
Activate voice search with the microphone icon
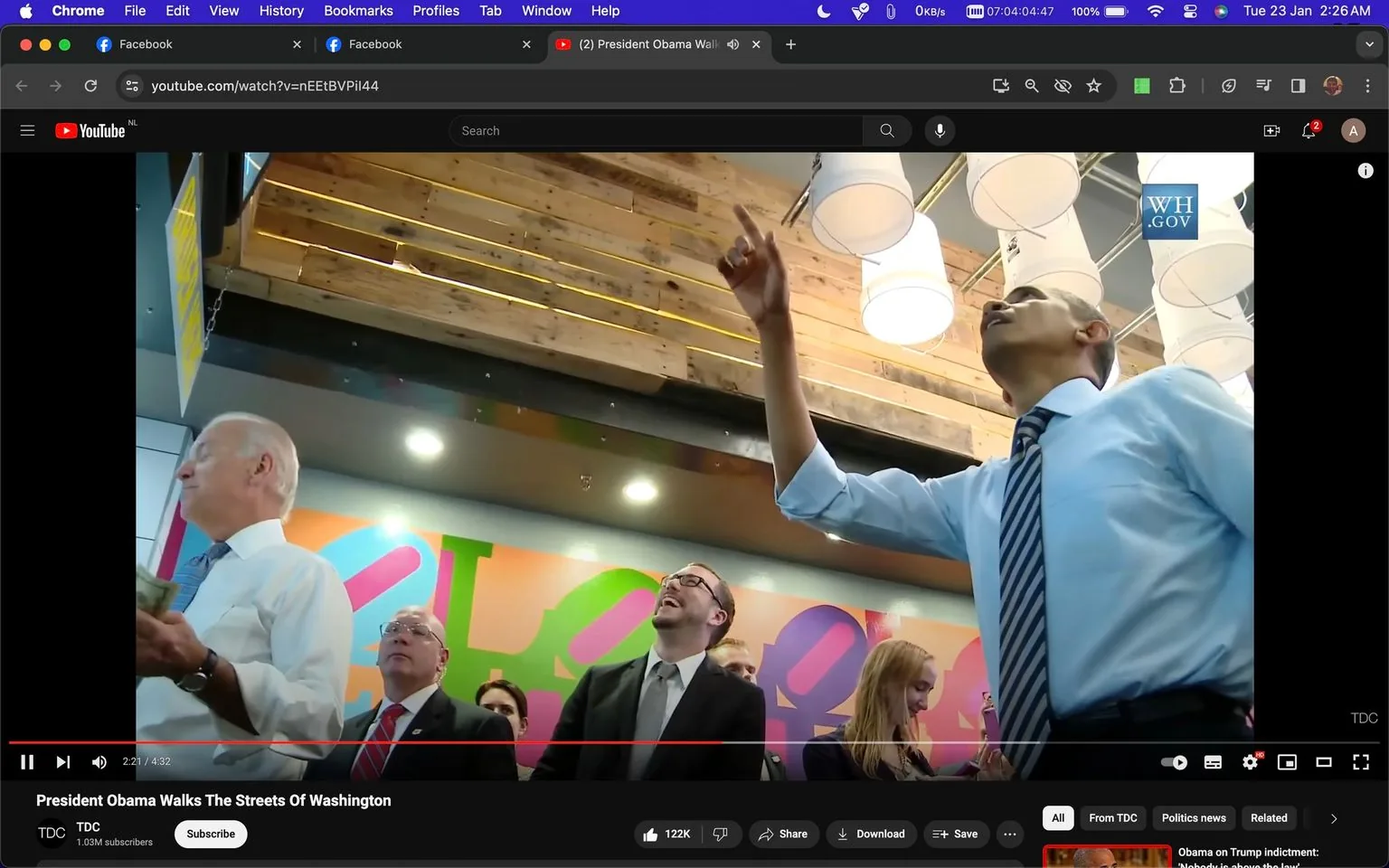[x=940, y=130]
